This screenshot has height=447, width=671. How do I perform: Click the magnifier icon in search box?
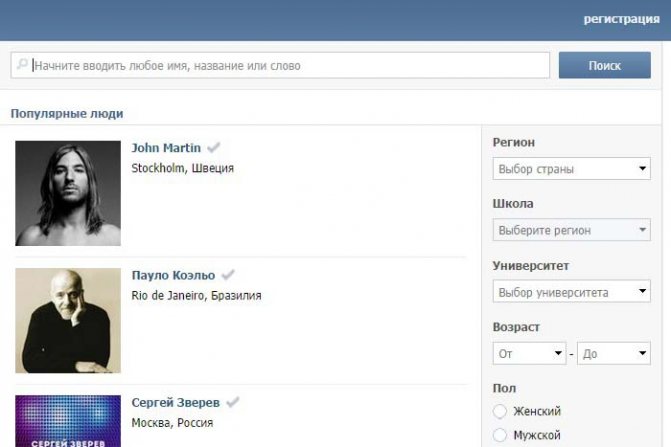coord(22,64)
